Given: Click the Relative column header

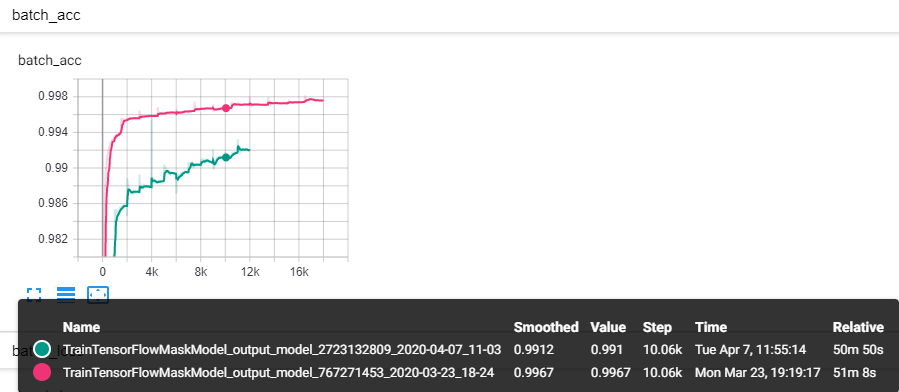Looking at the screenshot, I should point(858,327).
